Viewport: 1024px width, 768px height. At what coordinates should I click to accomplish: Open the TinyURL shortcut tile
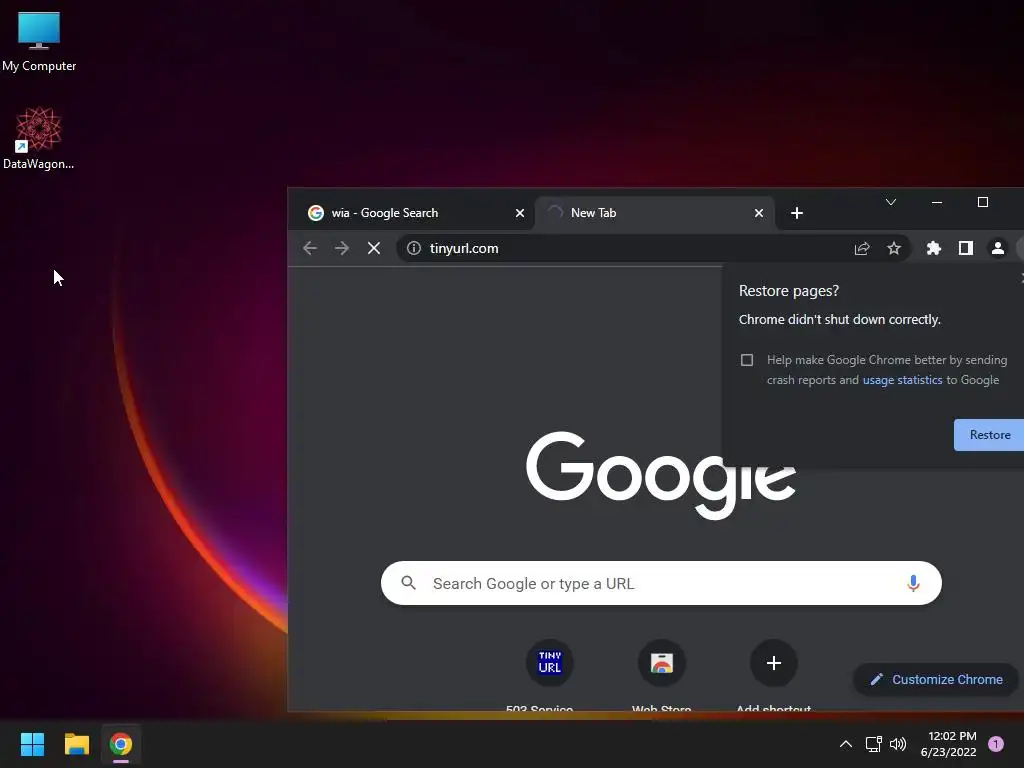(x=550, y=663)
